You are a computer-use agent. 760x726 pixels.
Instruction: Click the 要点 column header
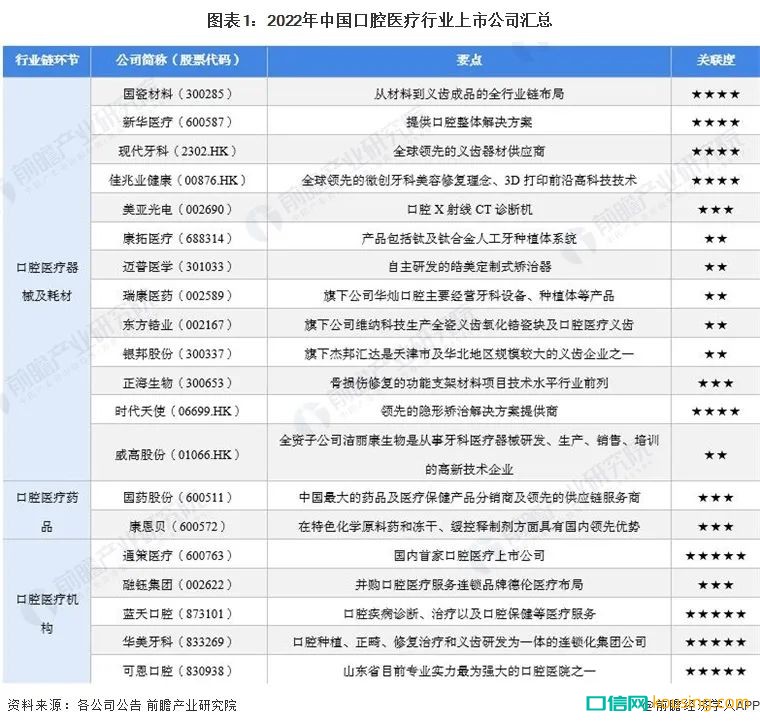(469, 61)
